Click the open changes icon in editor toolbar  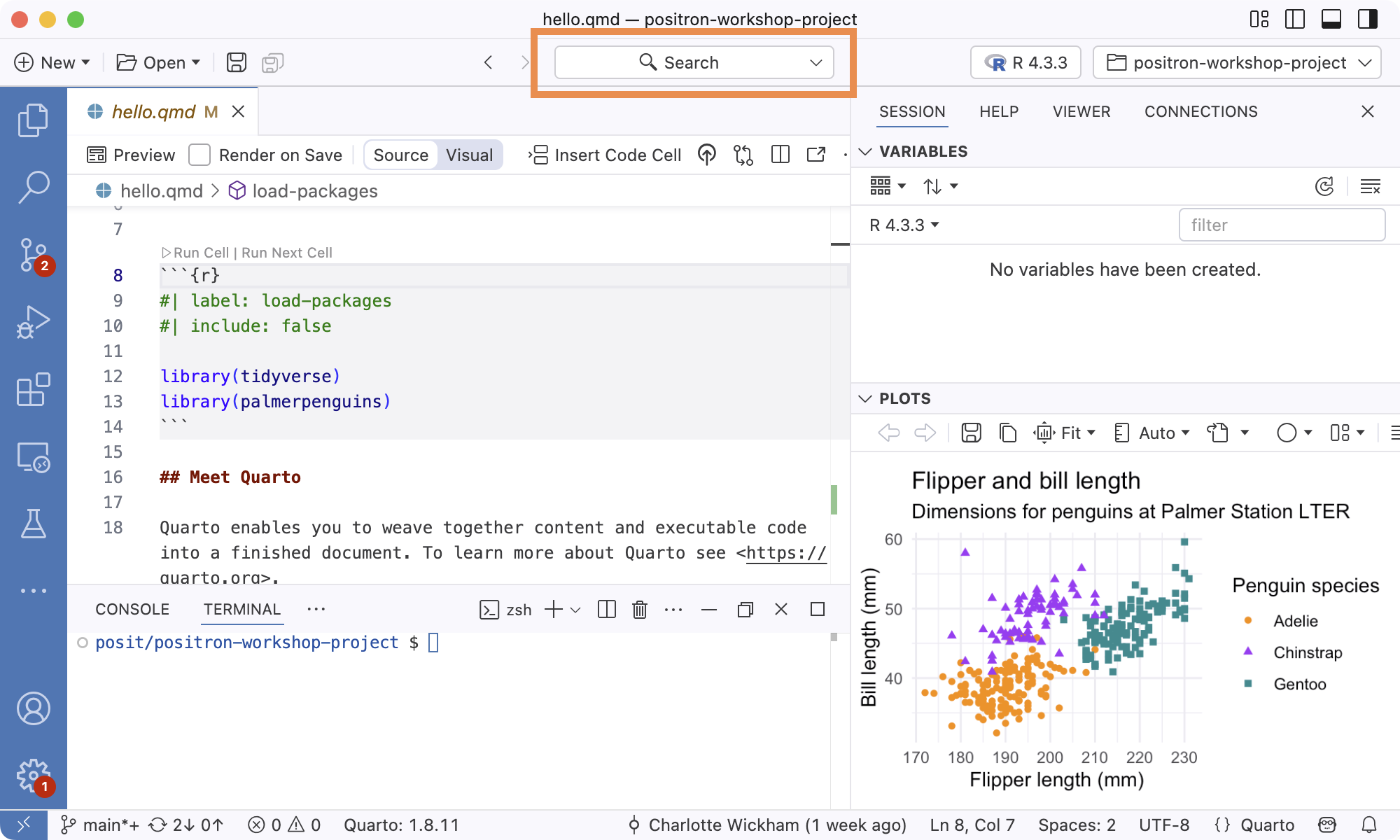click(x=743, y=155)
